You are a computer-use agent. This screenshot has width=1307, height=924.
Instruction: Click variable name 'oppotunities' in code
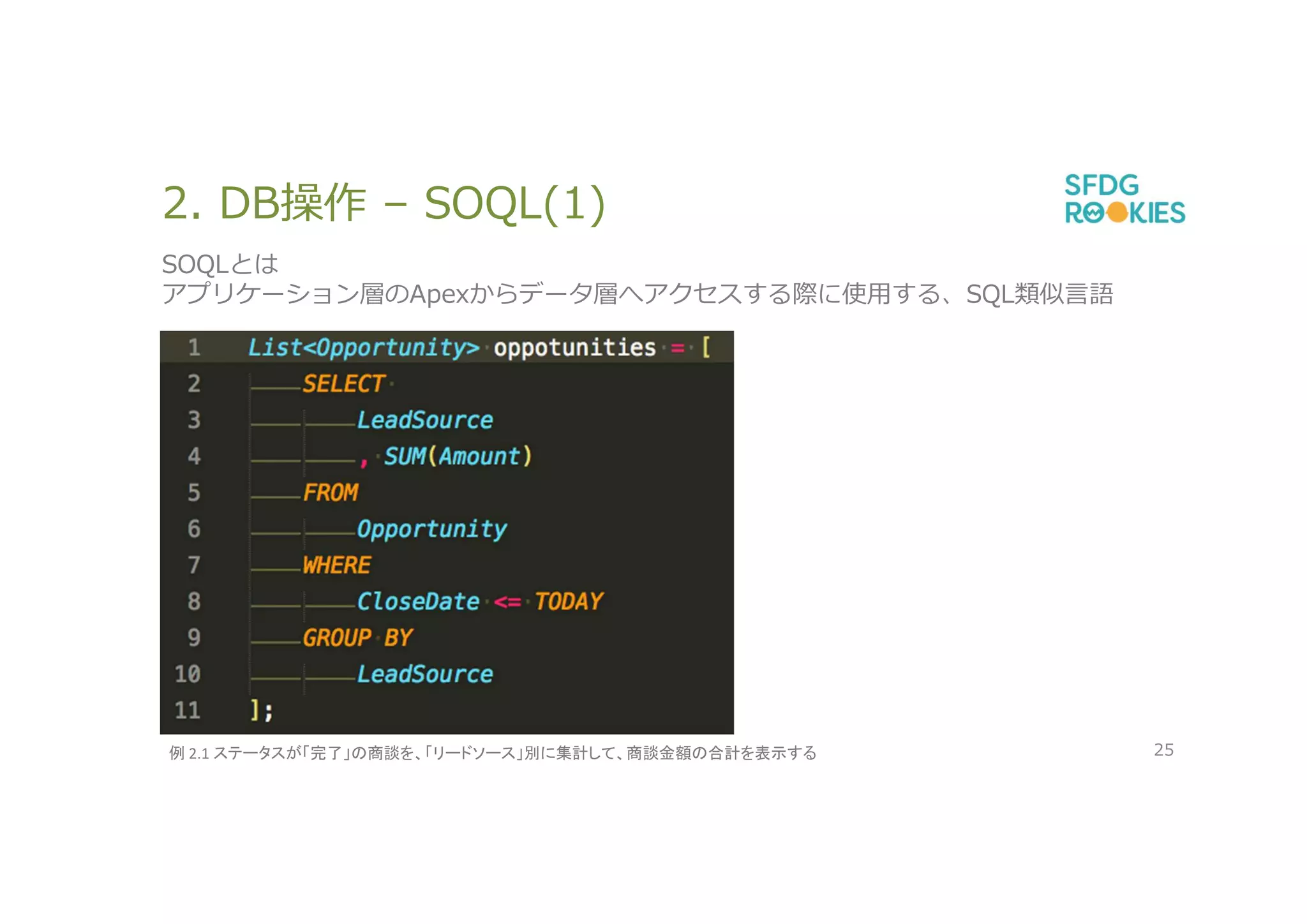[x=574, y=348]
